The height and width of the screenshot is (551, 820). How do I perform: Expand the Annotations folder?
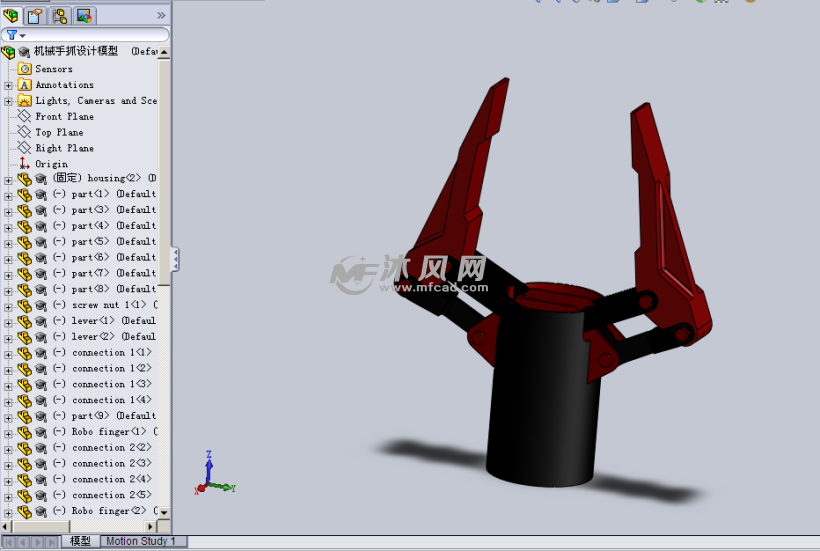point(8,85)
